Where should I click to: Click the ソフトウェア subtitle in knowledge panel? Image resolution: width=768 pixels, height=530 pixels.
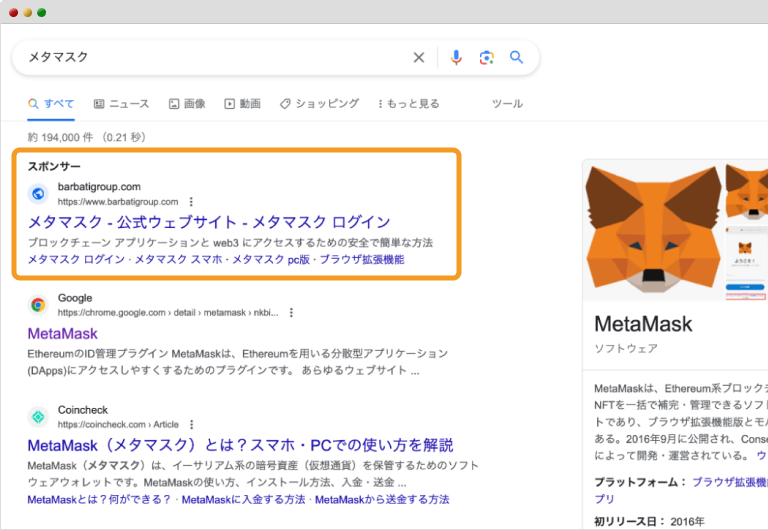[626, 349]
